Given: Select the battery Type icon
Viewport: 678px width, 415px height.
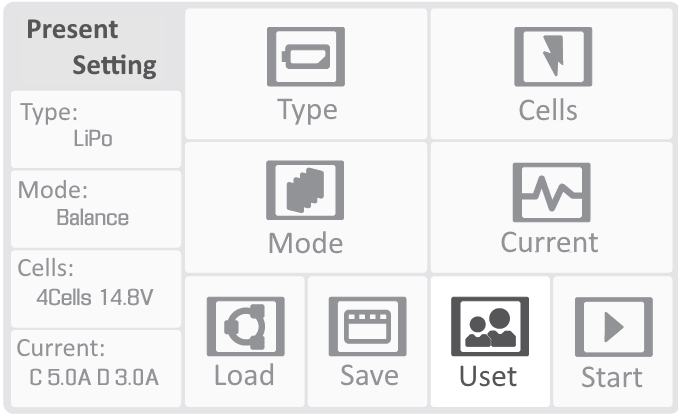Looking at the screenshot, I should 306,57.
